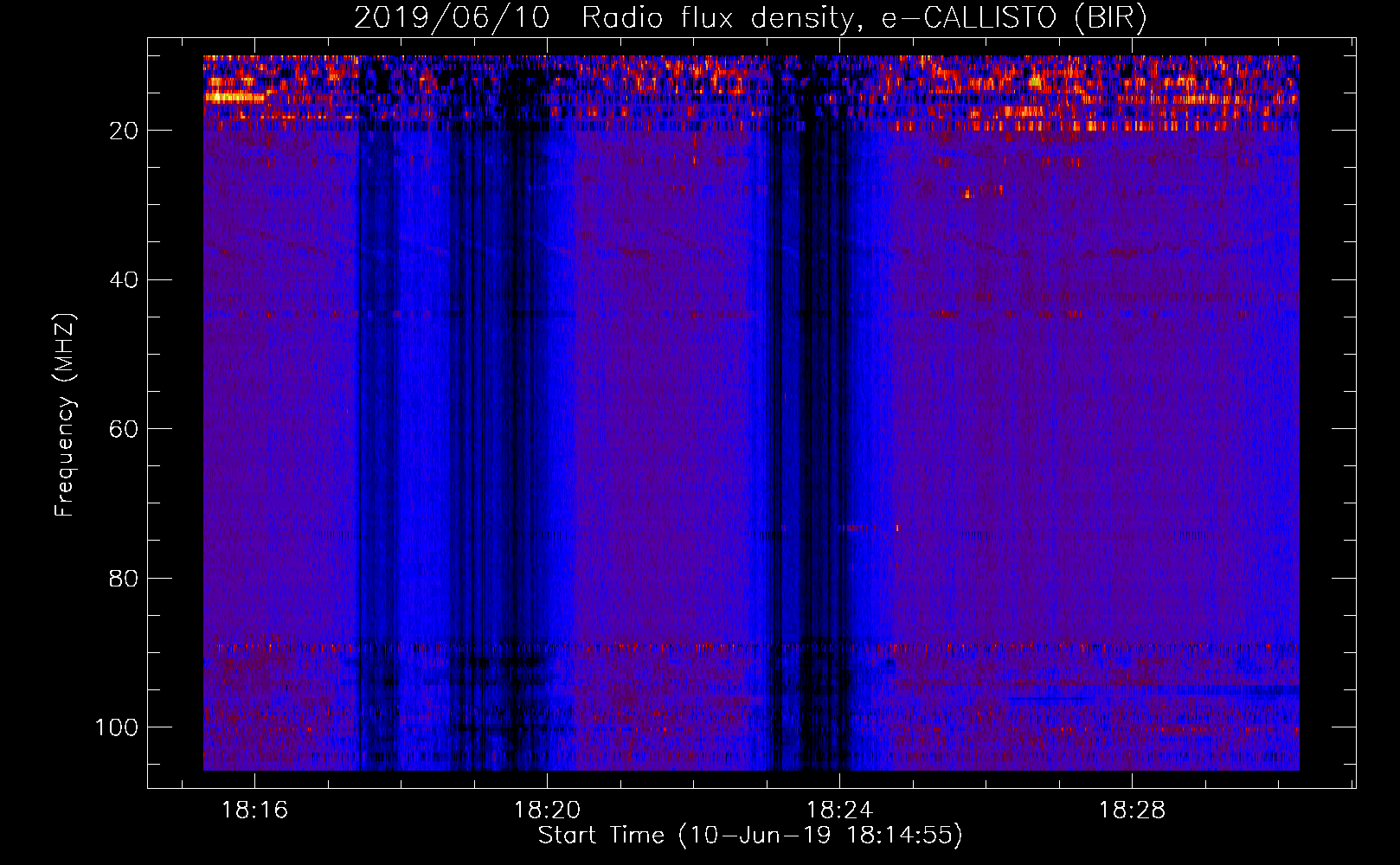Click the 'Start Time (10-Jun-19 18:14:55)' label
The width and height of the screenshot is (1400, 865).
tap(750, 836)
